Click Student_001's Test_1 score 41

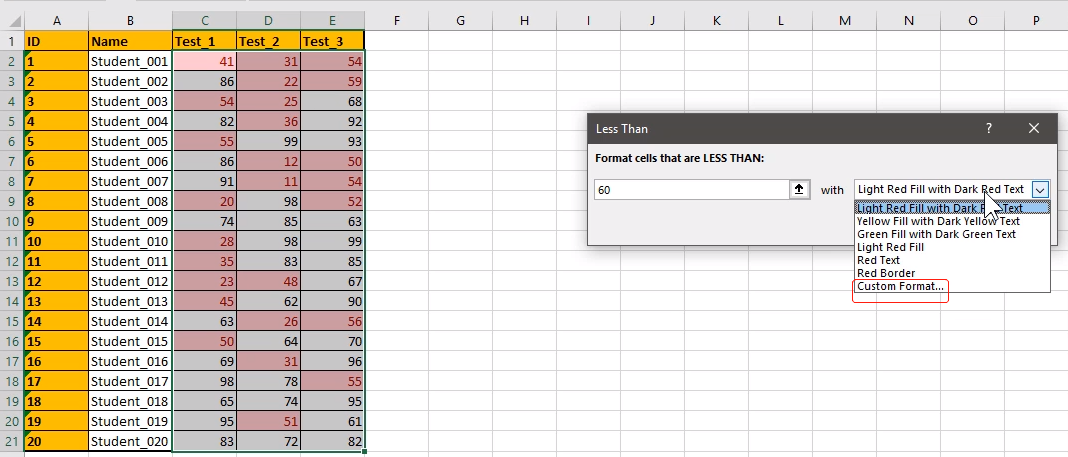pyautogui.click(x=204, y=61)
